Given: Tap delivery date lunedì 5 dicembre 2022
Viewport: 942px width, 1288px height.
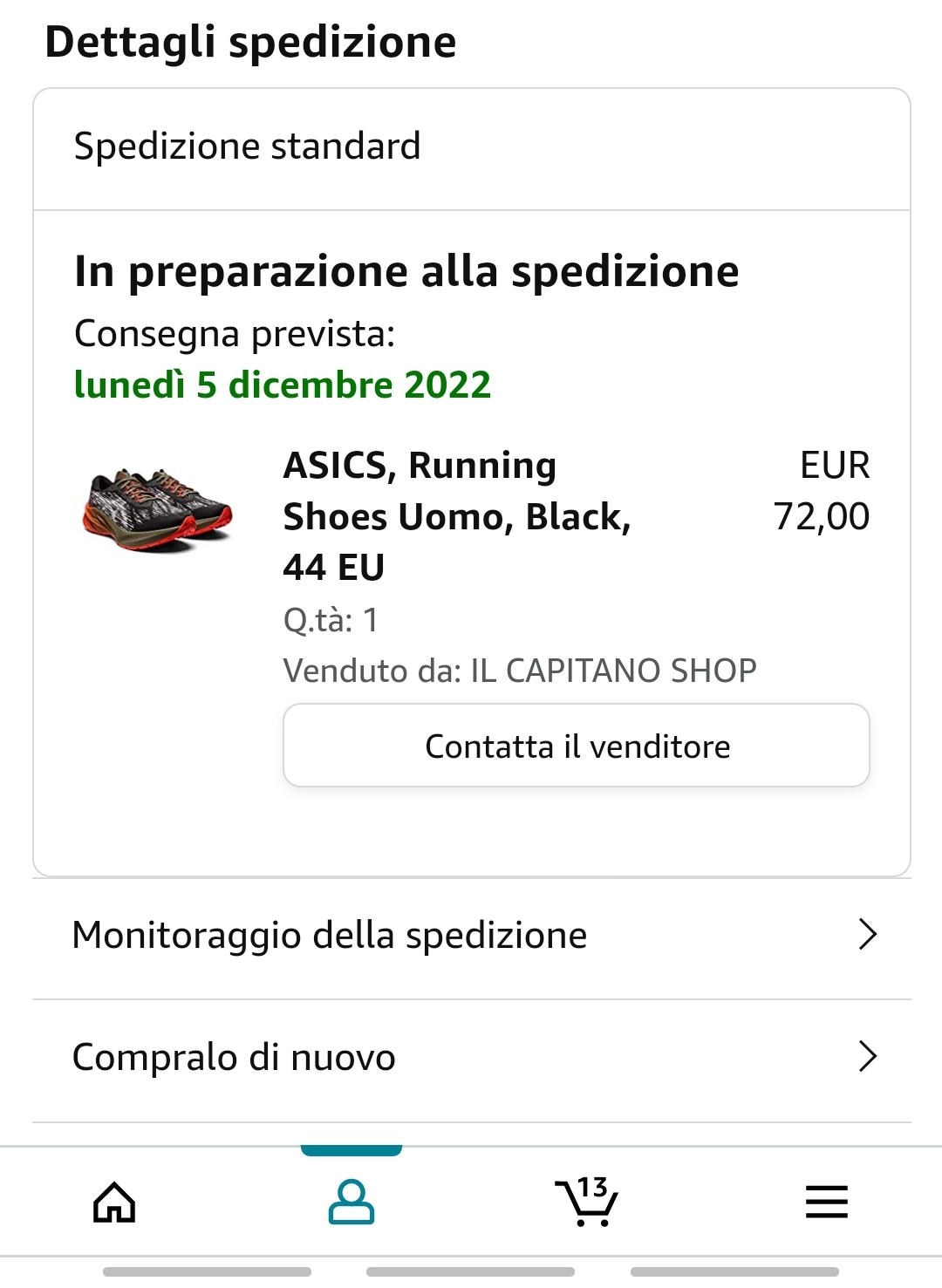Looking at the screenshot, I should 283,385.
